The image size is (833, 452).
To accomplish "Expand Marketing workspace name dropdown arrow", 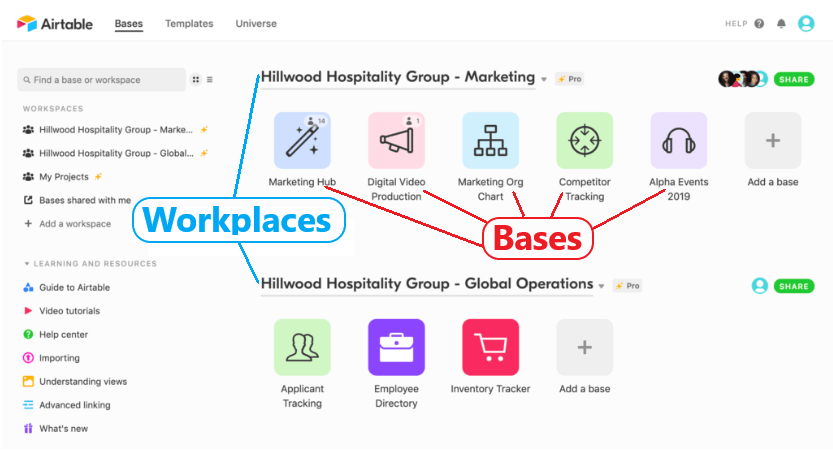I will (543, 79).
